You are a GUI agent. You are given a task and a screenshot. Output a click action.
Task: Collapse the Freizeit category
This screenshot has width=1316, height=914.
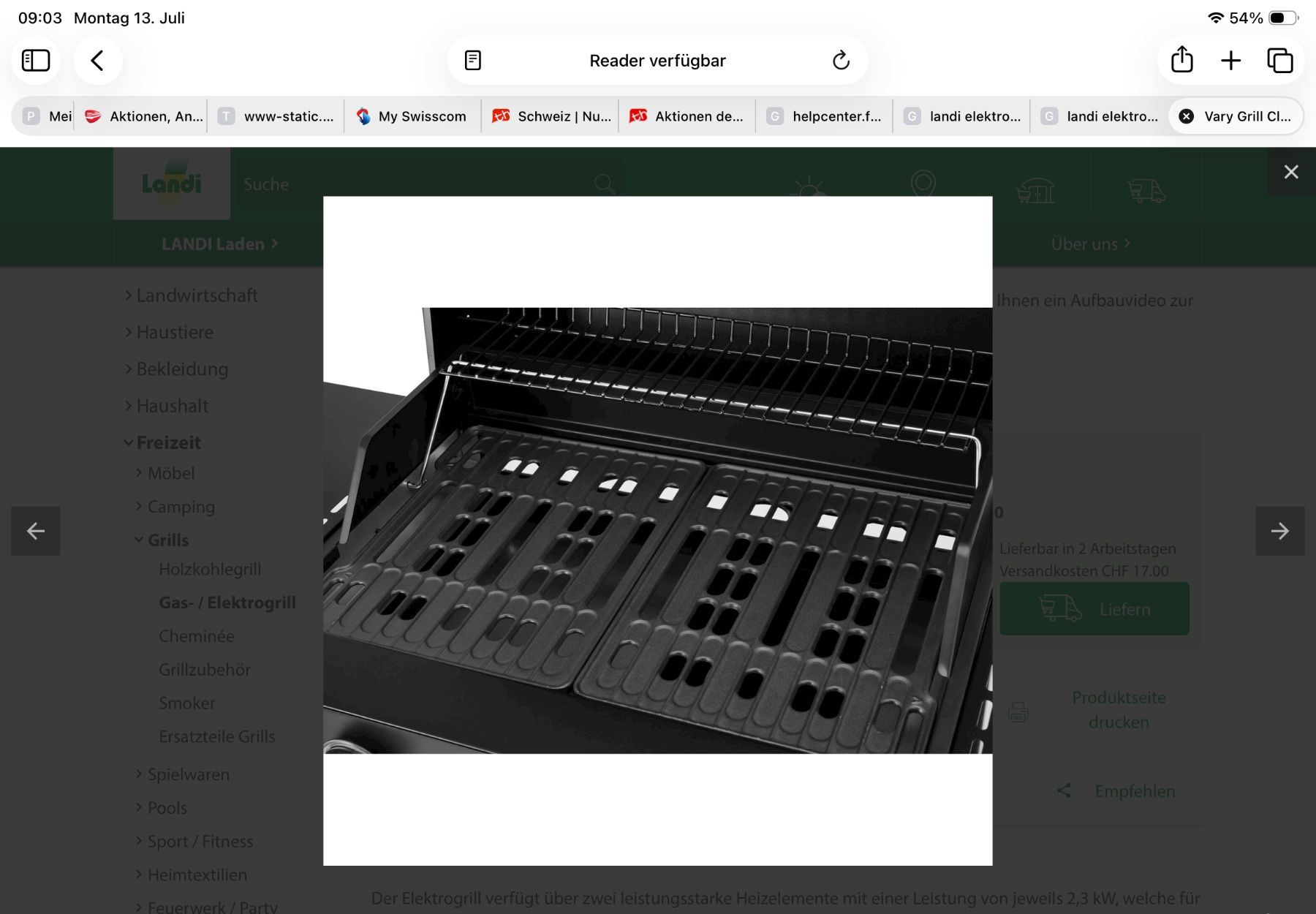162,442
